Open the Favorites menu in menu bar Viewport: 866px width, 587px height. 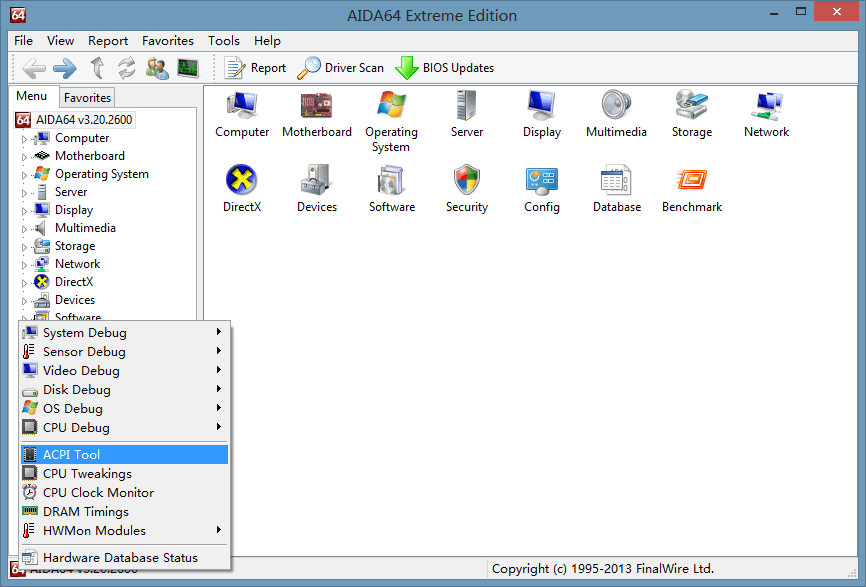pyautogui.click(x=168, y=41)
